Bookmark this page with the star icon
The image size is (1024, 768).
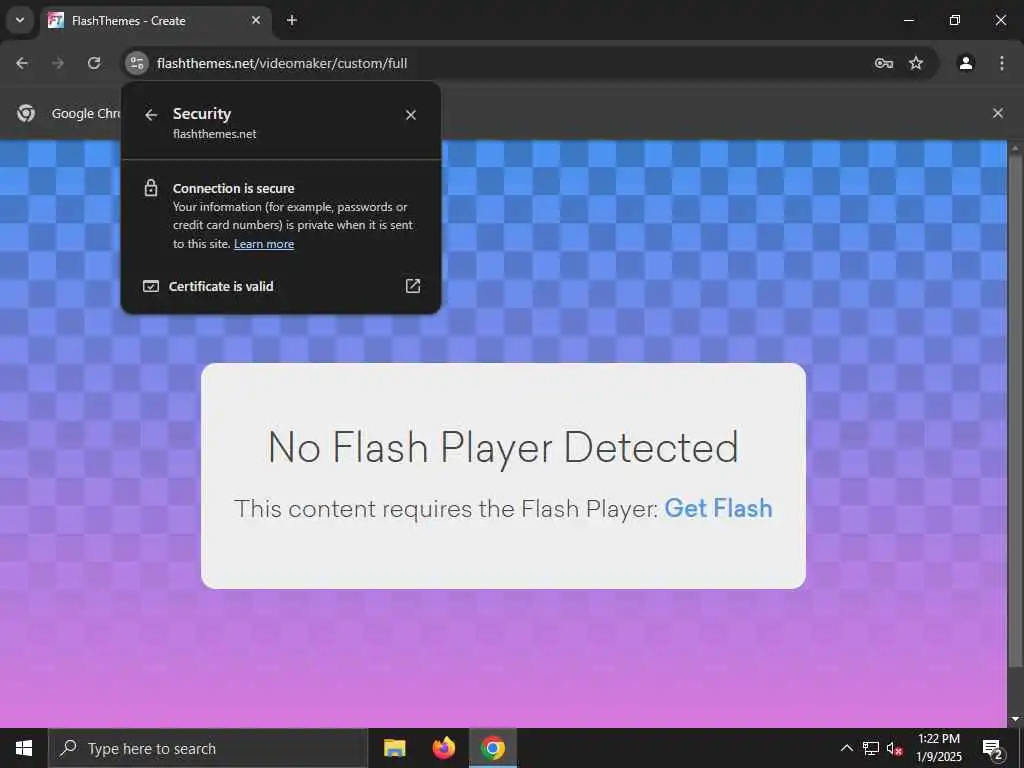916,63
